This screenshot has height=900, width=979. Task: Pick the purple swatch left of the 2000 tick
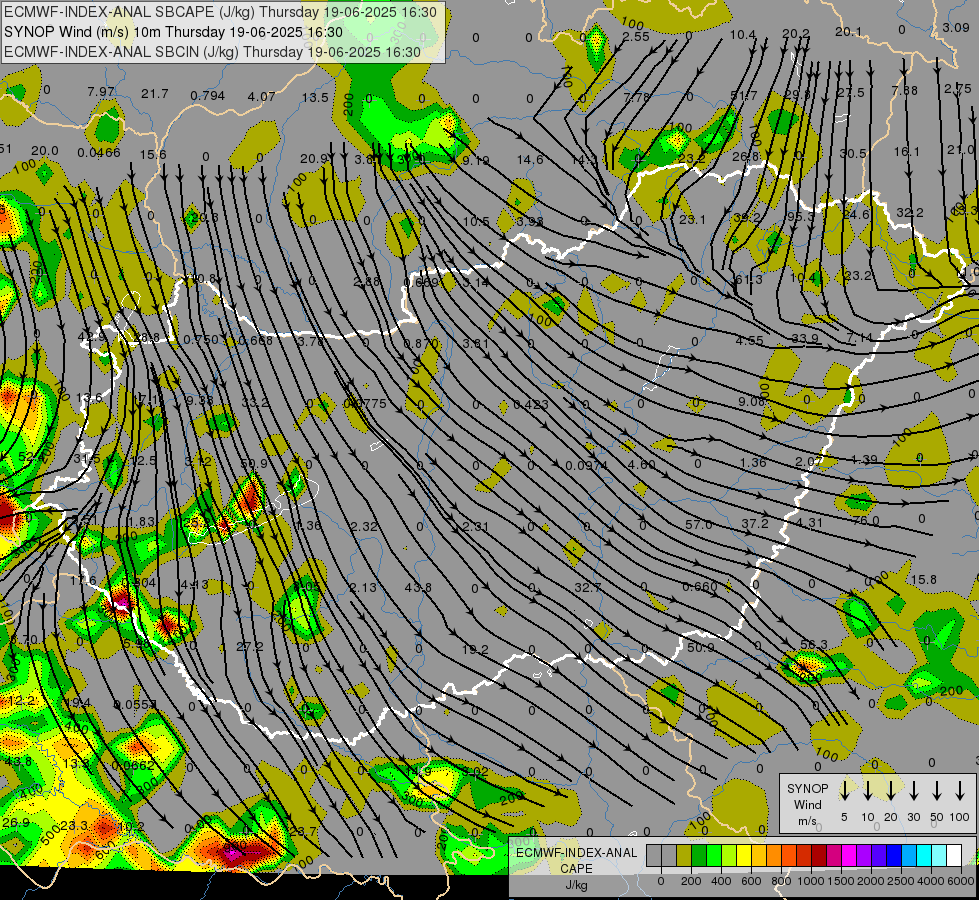864,855
